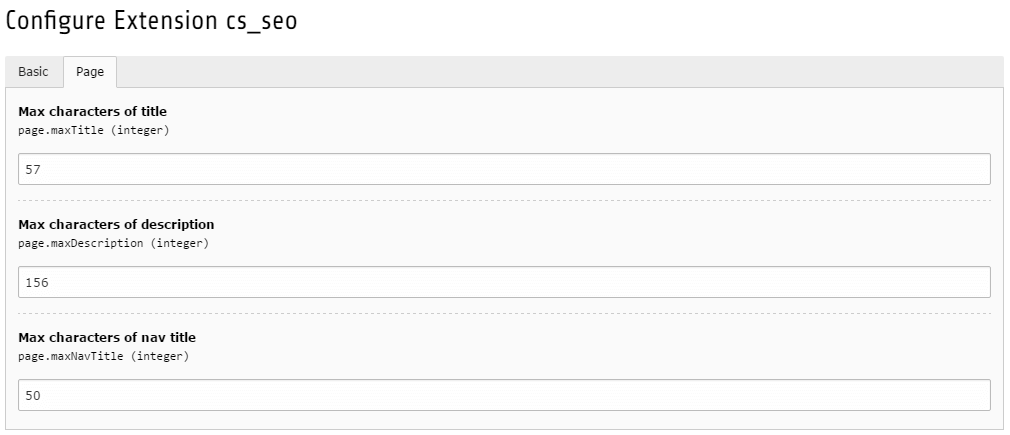Click the "Configure Extension cs_seo" heading
Image resolution: width=1010 pixels, height=435 pixels.
click(x=151, y=22)
